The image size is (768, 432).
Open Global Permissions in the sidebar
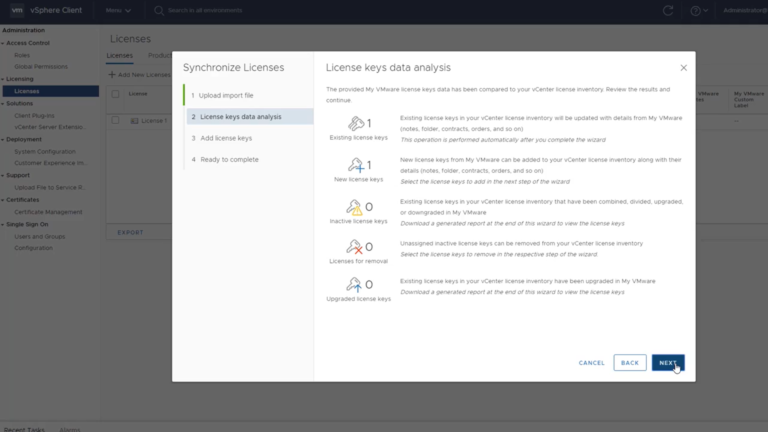pos(41,67)
